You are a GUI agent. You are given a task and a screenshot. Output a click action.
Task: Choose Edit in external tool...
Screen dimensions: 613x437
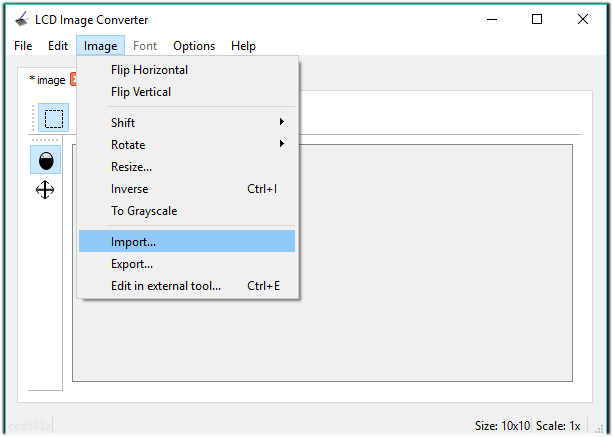[166, 286]
